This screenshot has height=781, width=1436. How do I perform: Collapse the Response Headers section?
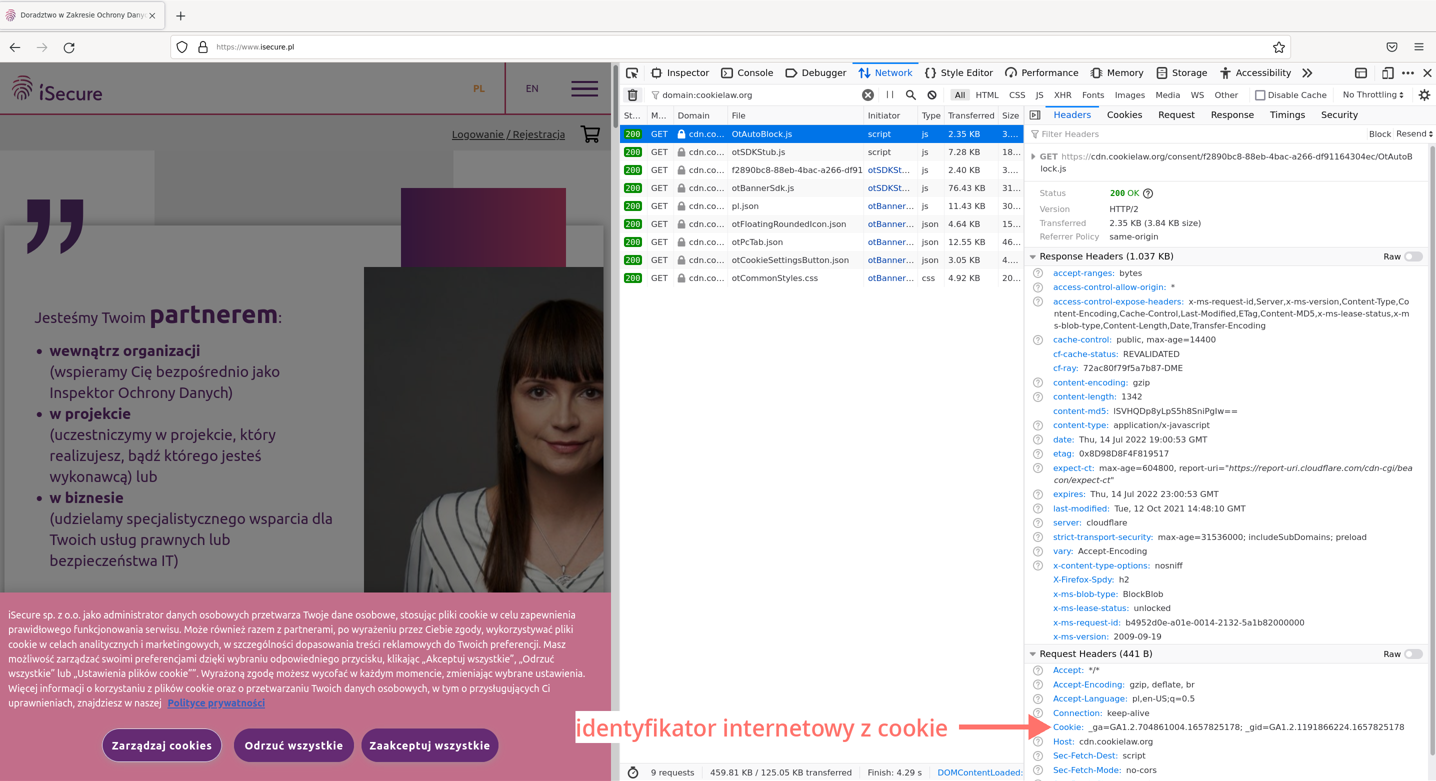point(1033,257)
